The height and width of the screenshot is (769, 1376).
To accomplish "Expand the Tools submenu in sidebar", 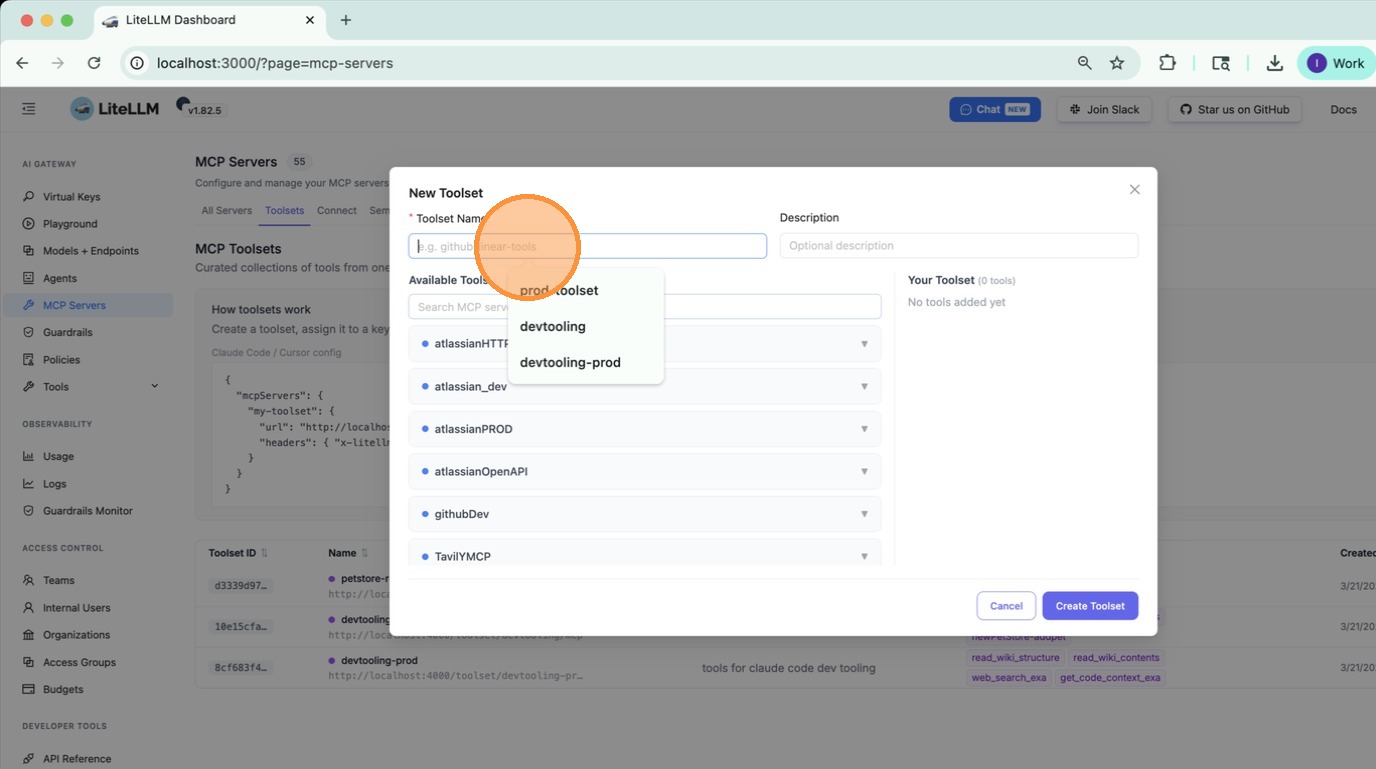I will coord(154,387).
